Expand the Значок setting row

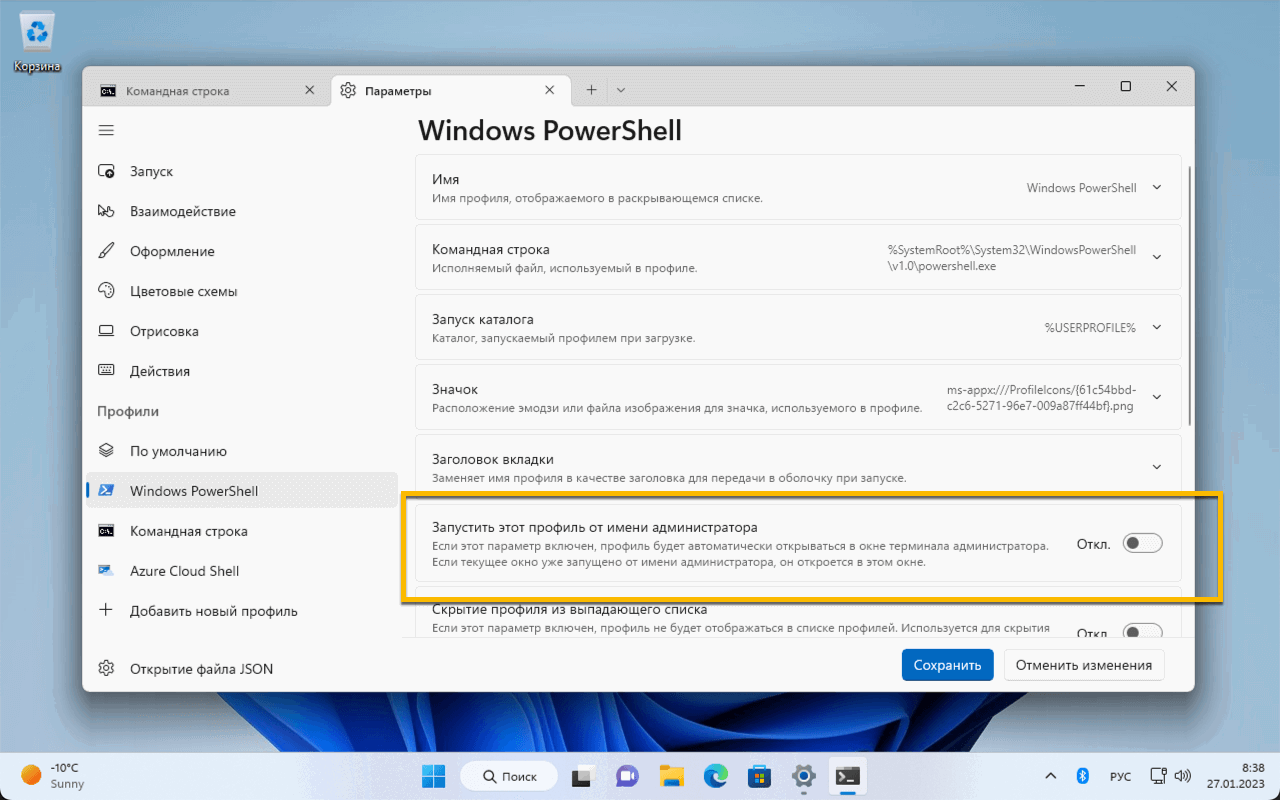pyautogui.click(x=798, y=397)
